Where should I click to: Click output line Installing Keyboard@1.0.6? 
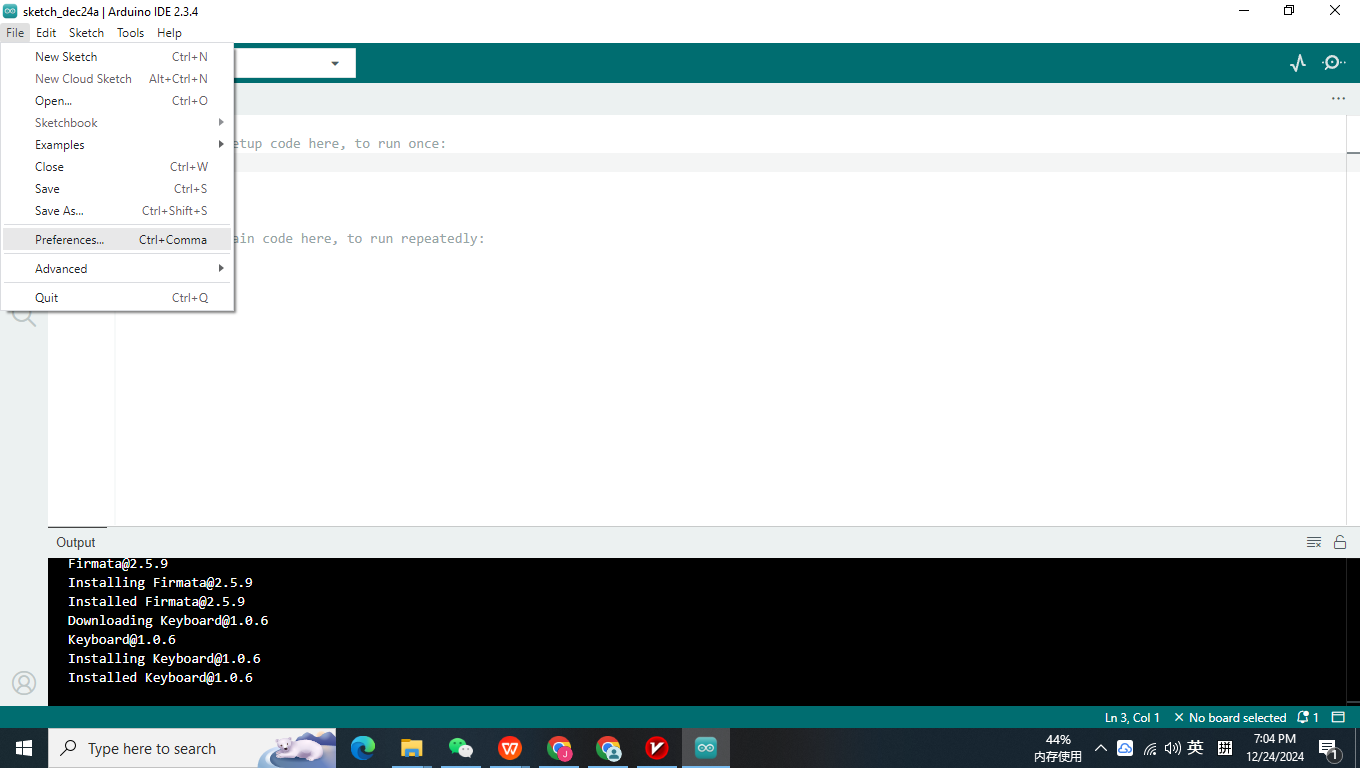tap(164, 658)
